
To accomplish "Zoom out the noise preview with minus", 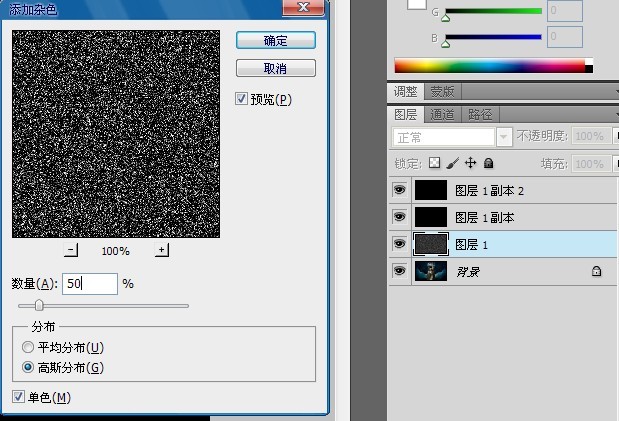I will (x=71, y=250).
